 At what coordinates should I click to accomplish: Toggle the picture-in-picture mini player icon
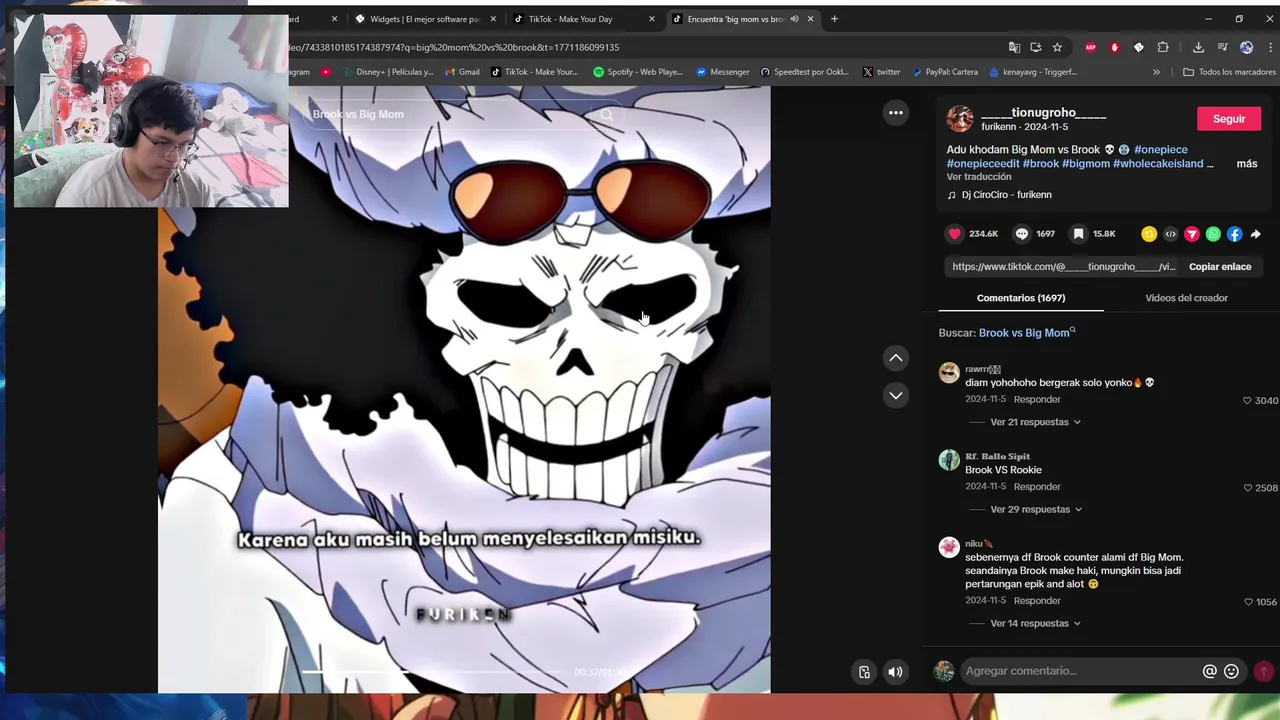864,672
